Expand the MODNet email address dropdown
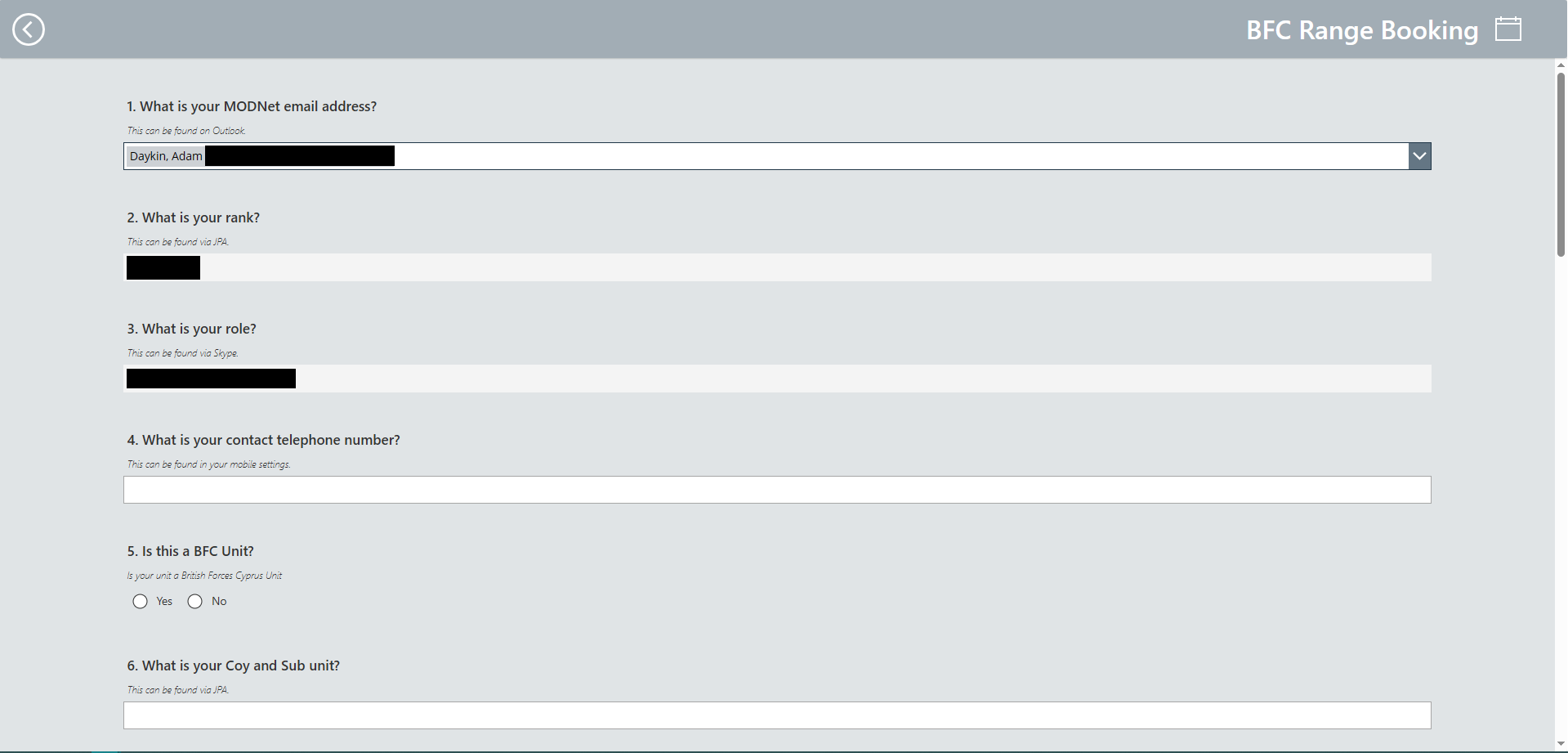The height and width of the screenshot is (753, 1568). point(1419,156)
